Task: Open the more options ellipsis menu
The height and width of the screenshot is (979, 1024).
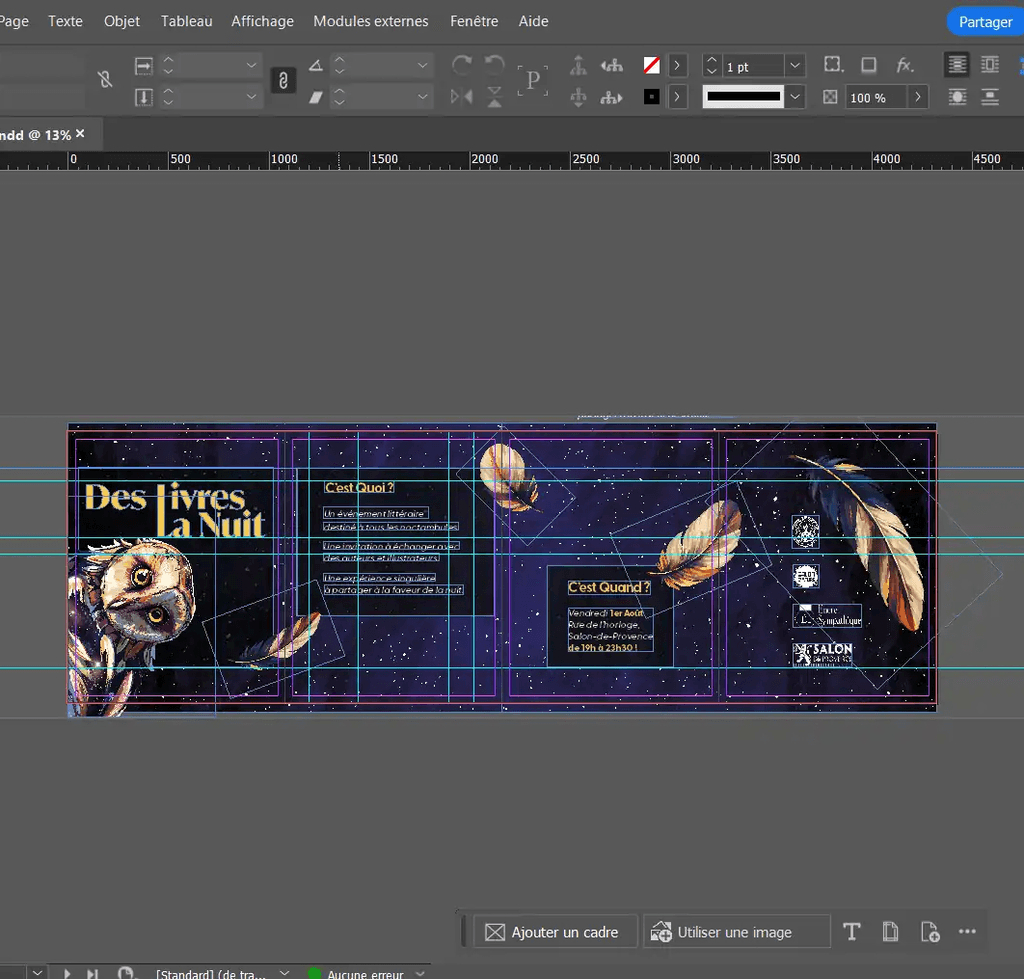Action: point(967,932)
